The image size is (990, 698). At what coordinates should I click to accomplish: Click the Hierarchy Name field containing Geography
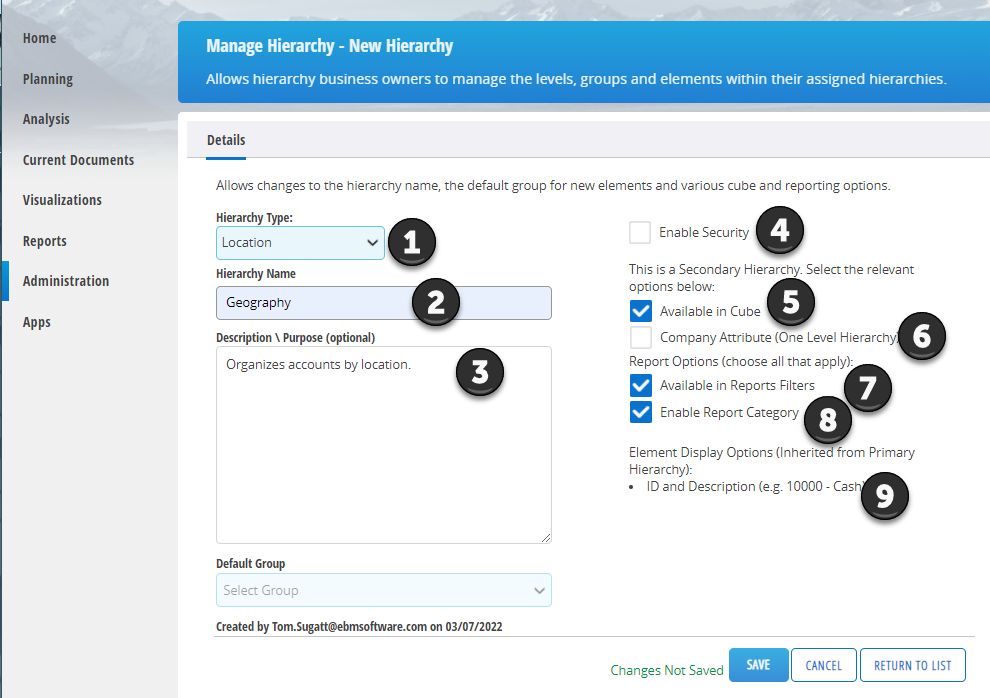[x=384, y=303]
